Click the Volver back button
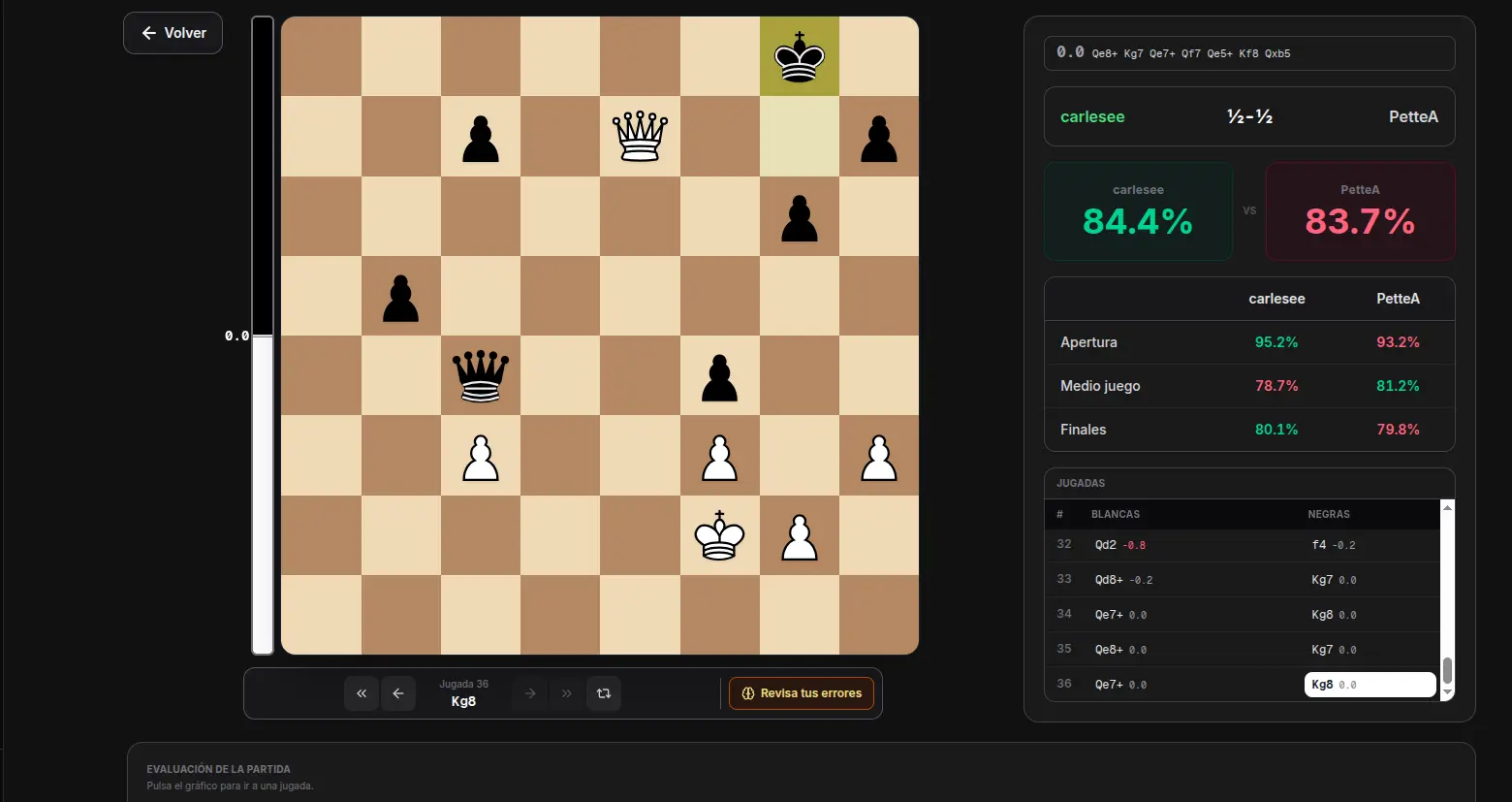Image resolution: width=1512 pixels, height=802 pixels. click(173, 33)
